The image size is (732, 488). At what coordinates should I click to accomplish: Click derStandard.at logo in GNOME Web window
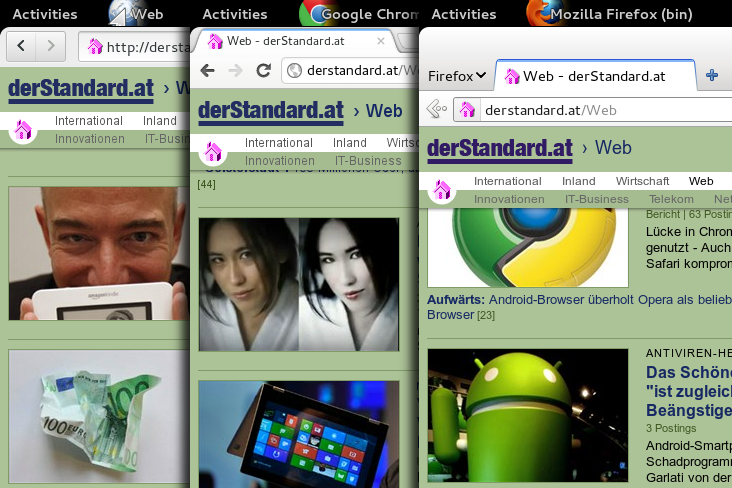81,89
